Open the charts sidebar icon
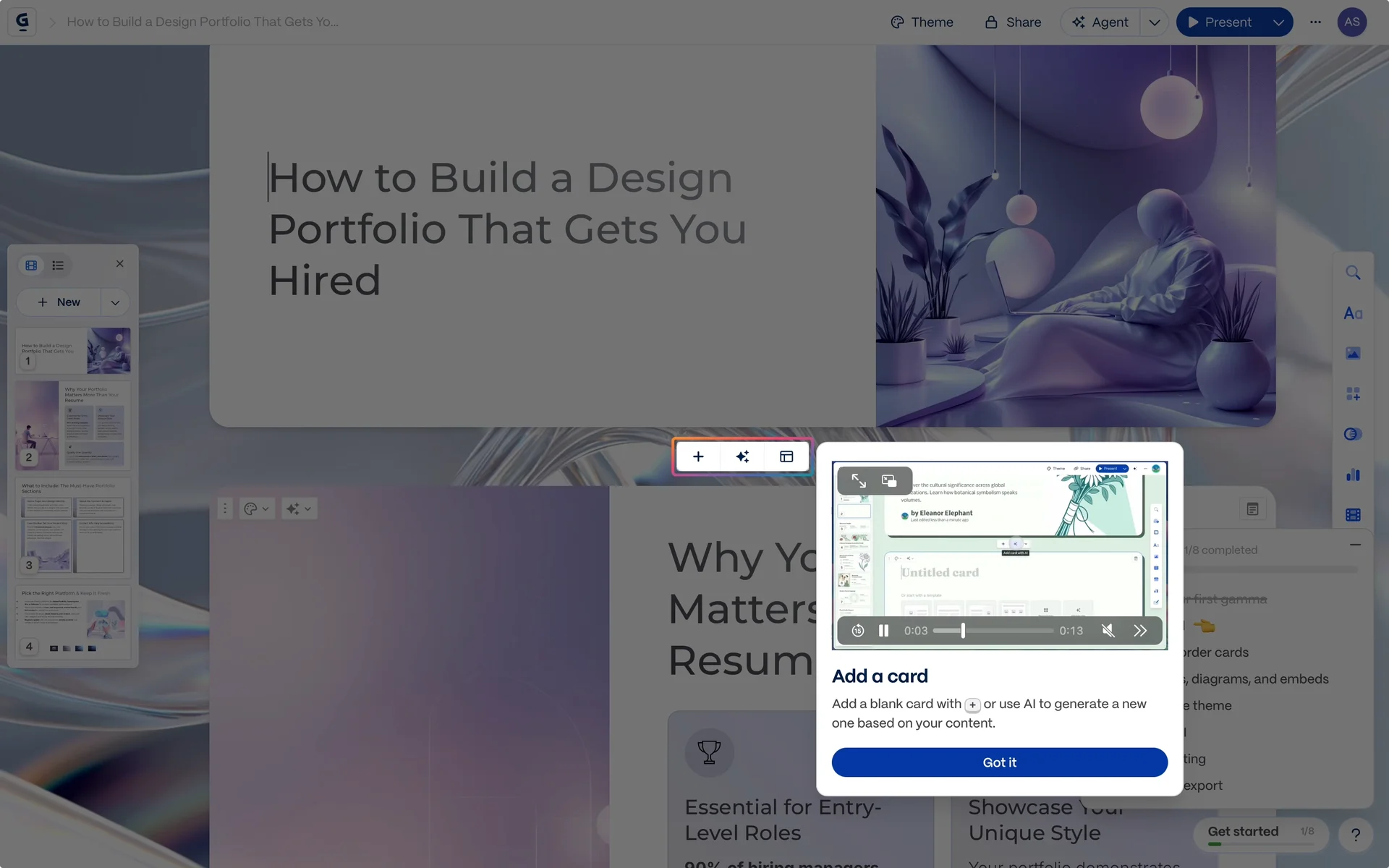1389x868 pixels. (1353, 475)
